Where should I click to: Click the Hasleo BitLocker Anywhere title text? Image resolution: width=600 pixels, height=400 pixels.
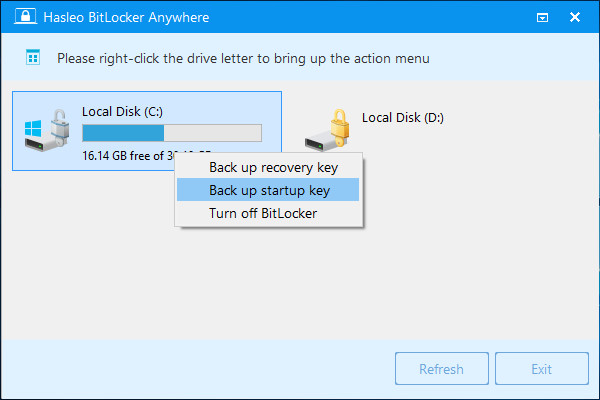point(126,17)
